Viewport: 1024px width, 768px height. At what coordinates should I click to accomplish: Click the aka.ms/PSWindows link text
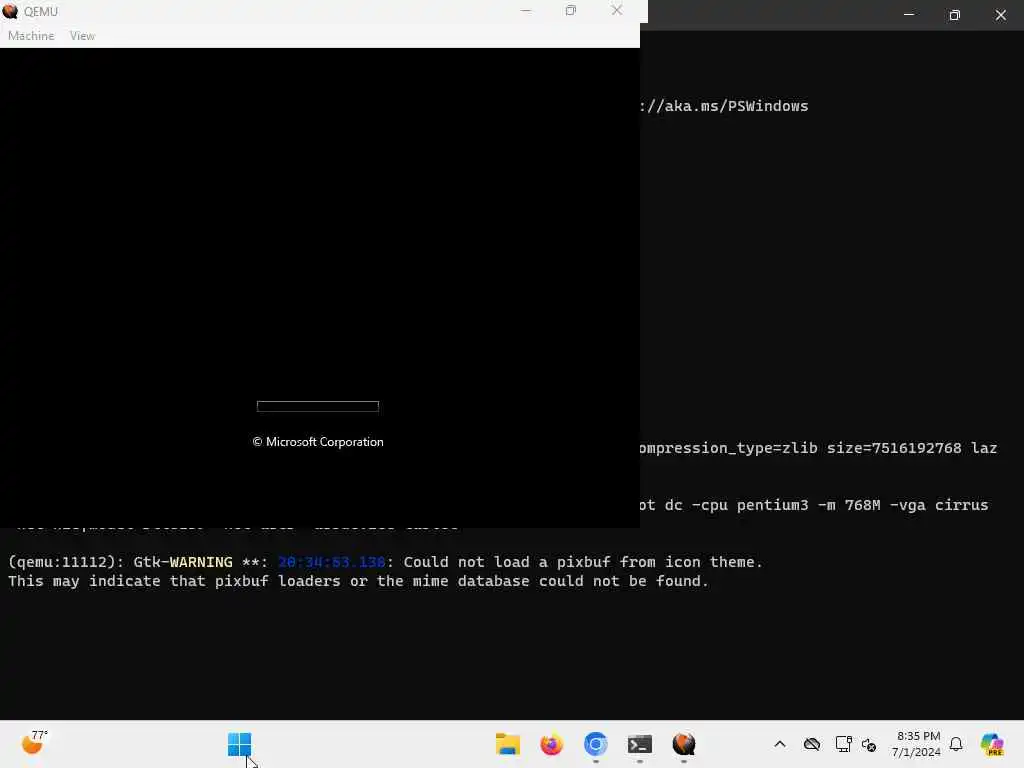pyautogui.click(x=724, y=106)
